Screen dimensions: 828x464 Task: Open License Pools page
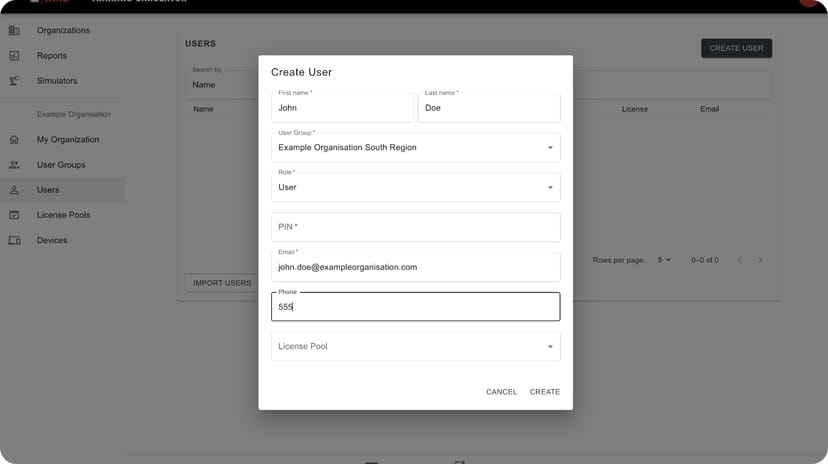click(62, 215)
